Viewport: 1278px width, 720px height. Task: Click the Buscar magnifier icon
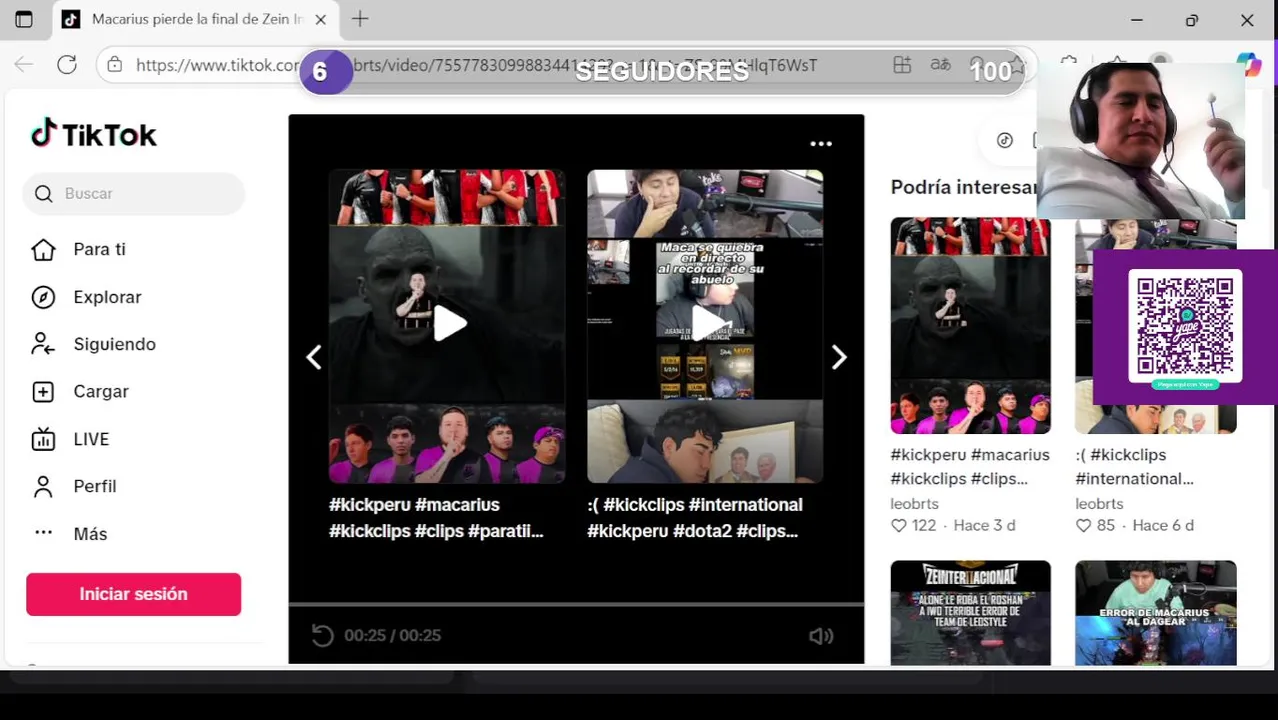(x=43, y=194)
